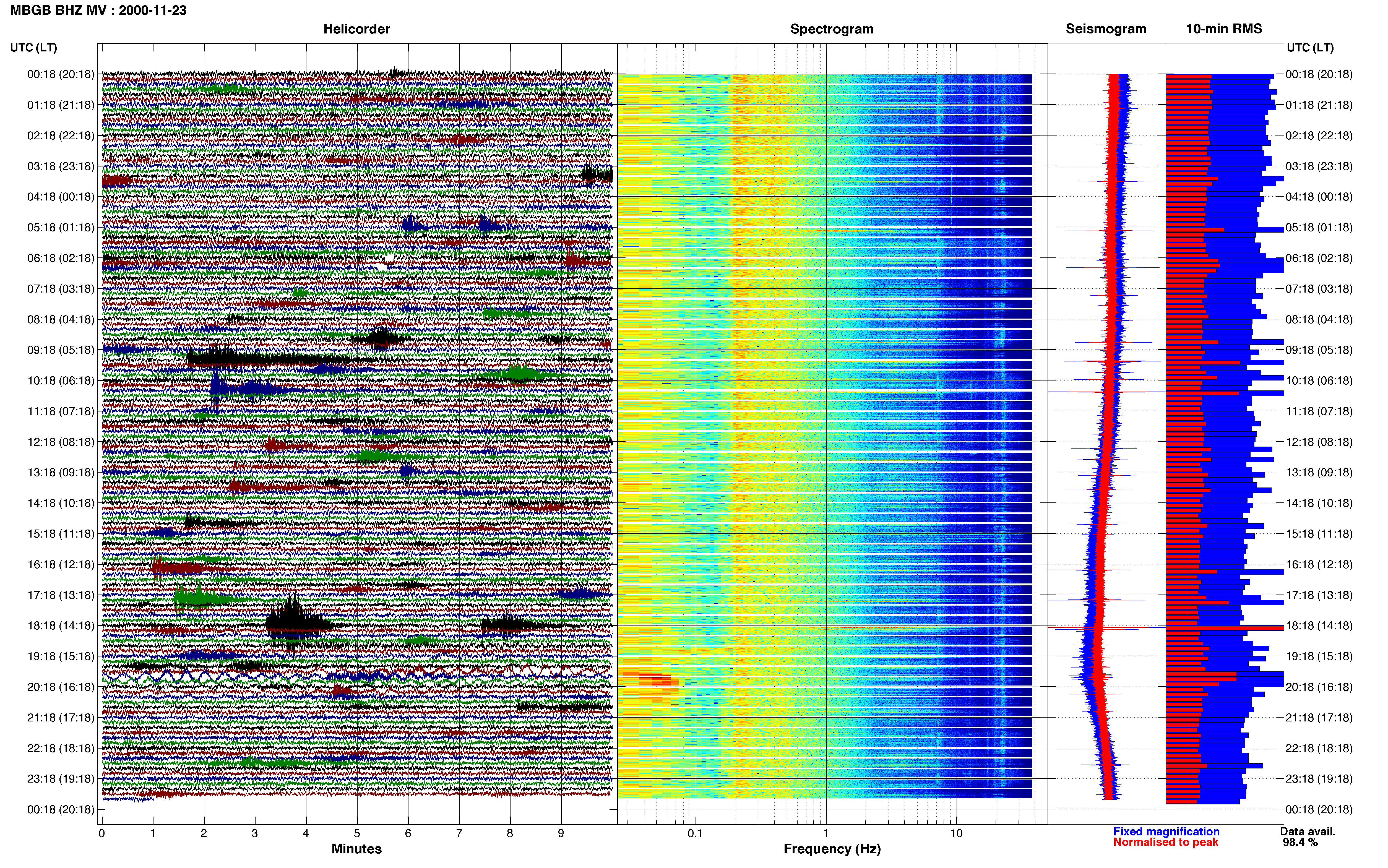Image resolution: width=1388 pixels, height=868 pixels.
Task: Click the left UTC (LT) axis label
Action: pyautogui.click(x=34, y=48)
